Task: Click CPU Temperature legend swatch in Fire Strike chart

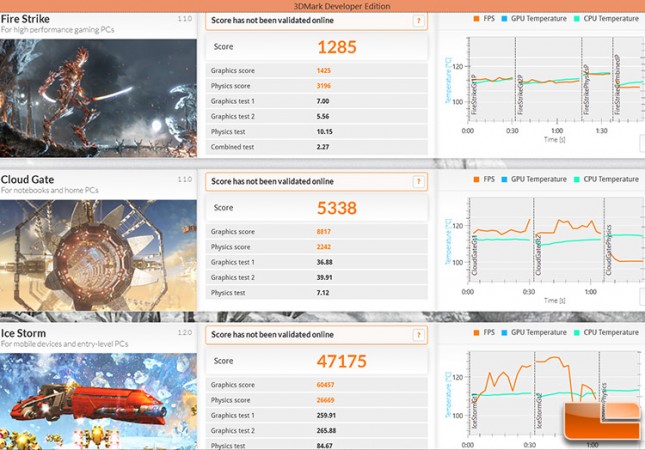Action: pos(577,19)
